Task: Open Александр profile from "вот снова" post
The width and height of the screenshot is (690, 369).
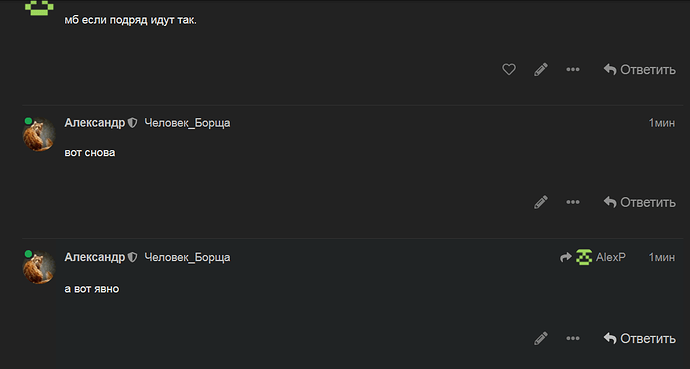Action: click(x=95, y=123)
